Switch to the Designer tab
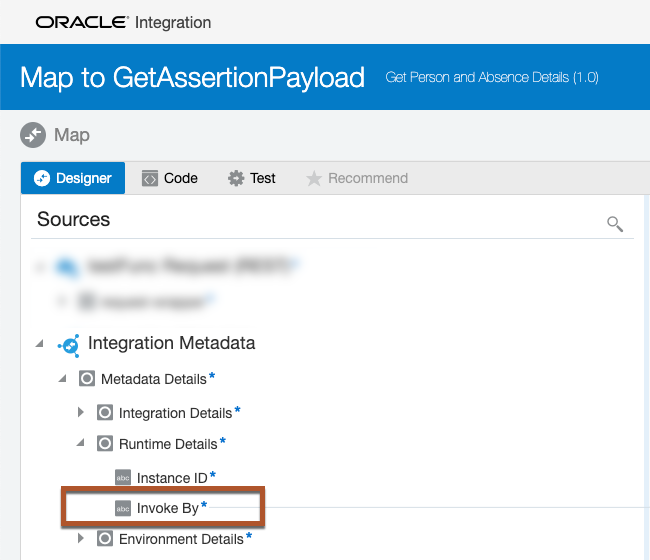Viewport: 650px width, 560px height. coord(73,178)
